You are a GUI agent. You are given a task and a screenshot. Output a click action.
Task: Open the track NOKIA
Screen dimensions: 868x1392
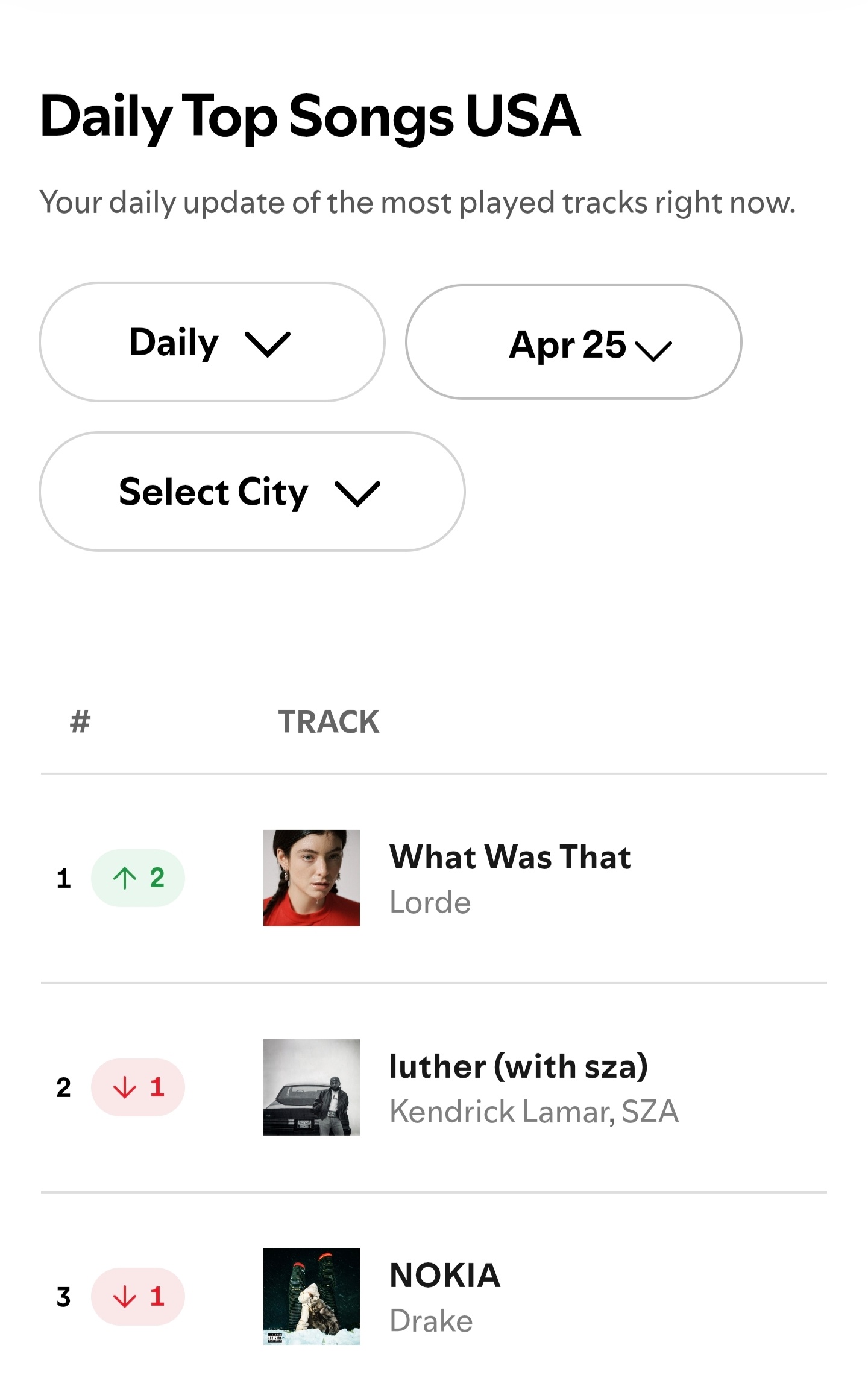pos(445,1276)
